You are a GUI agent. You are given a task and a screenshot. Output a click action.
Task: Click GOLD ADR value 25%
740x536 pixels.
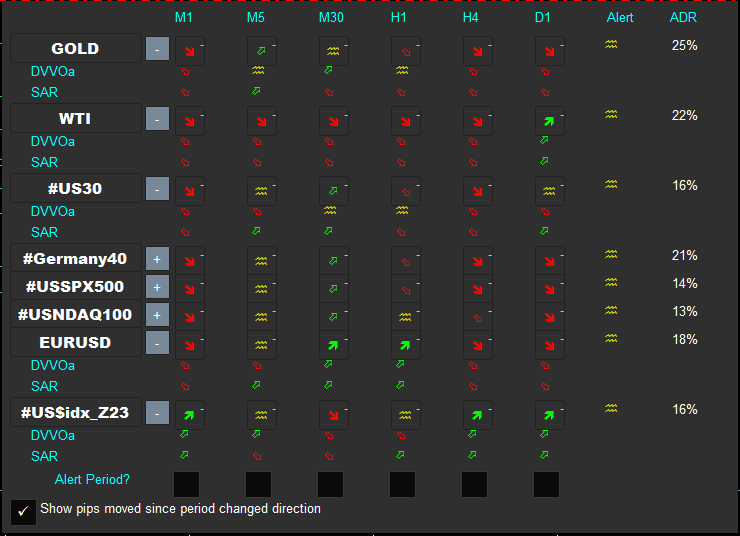tap(685, 45)
